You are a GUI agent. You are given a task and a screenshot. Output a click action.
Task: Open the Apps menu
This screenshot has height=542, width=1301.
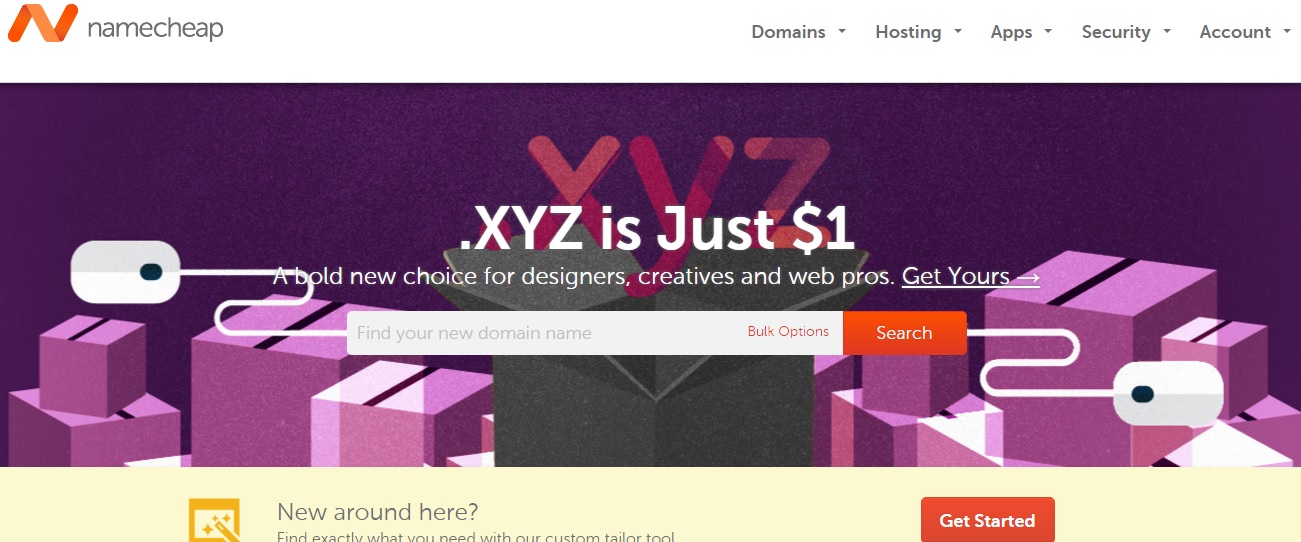[1011, 32]
